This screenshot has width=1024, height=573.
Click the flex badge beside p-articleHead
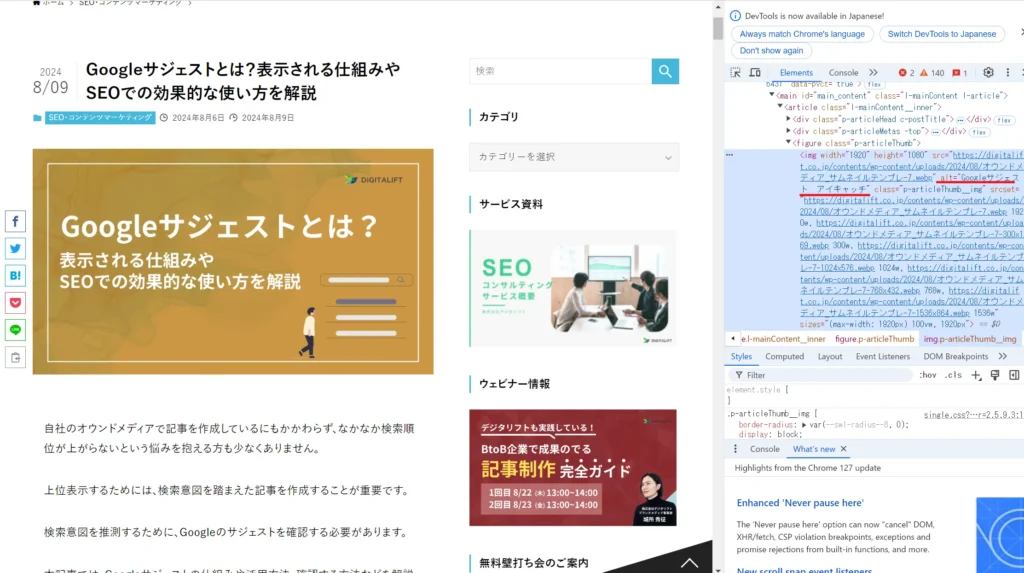tap(1004, 120)
